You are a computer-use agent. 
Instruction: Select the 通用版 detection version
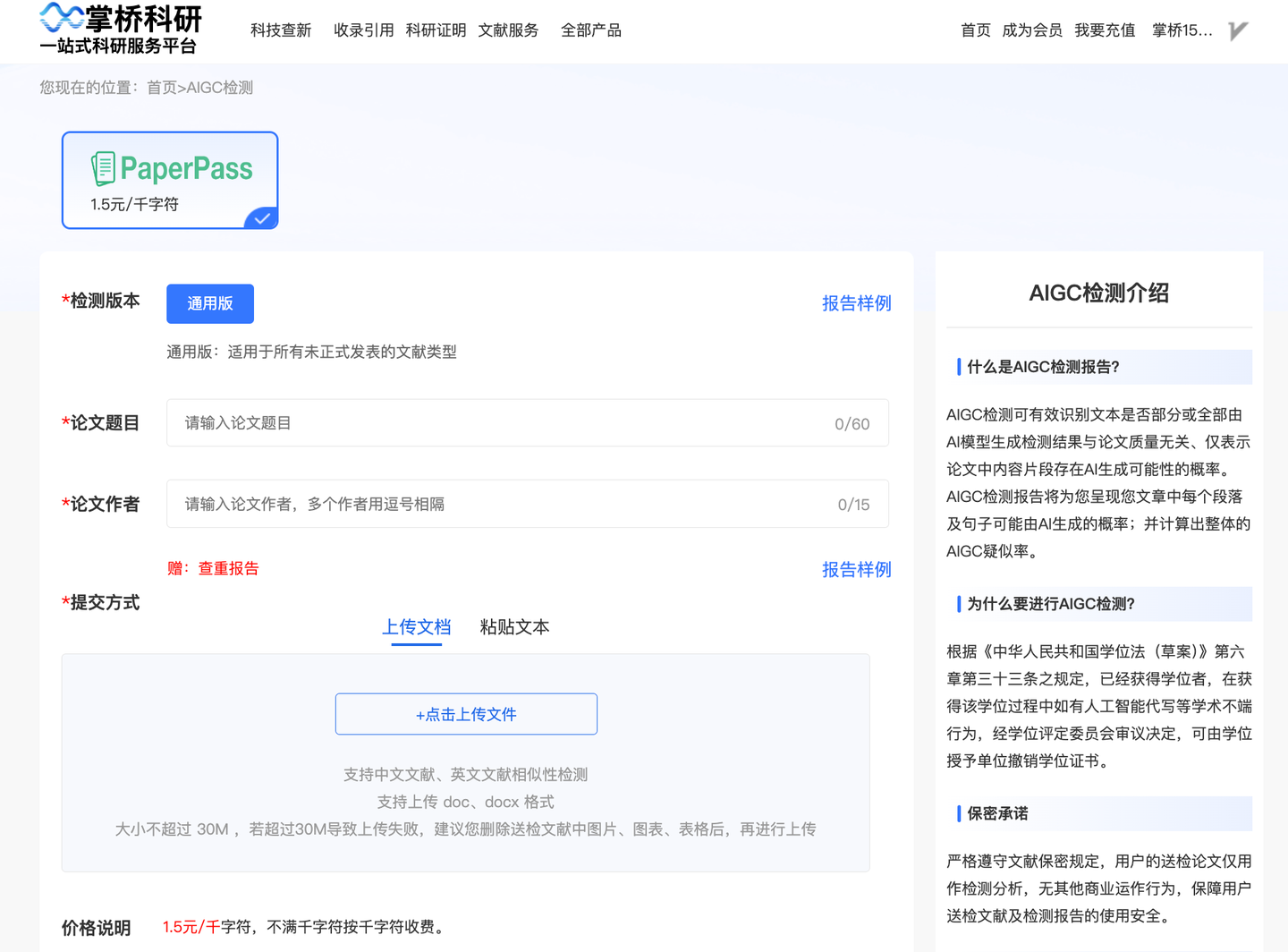click(x=209, y=303)
